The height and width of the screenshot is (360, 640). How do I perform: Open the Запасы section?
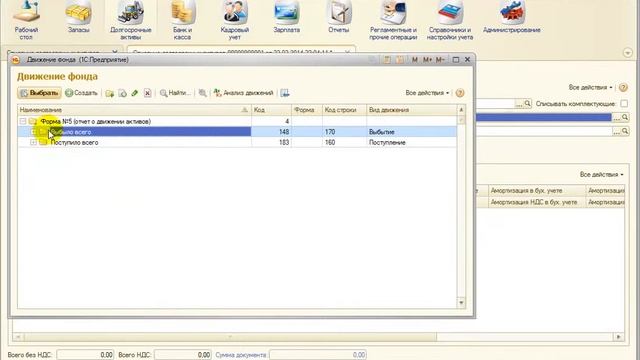pyautogui.click(x=78, y=17)
